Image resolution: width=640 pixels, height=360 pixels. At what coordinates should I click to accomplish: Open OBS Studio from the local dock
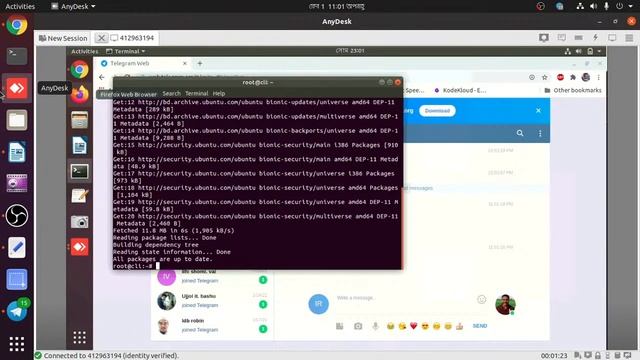pos(17,216)
